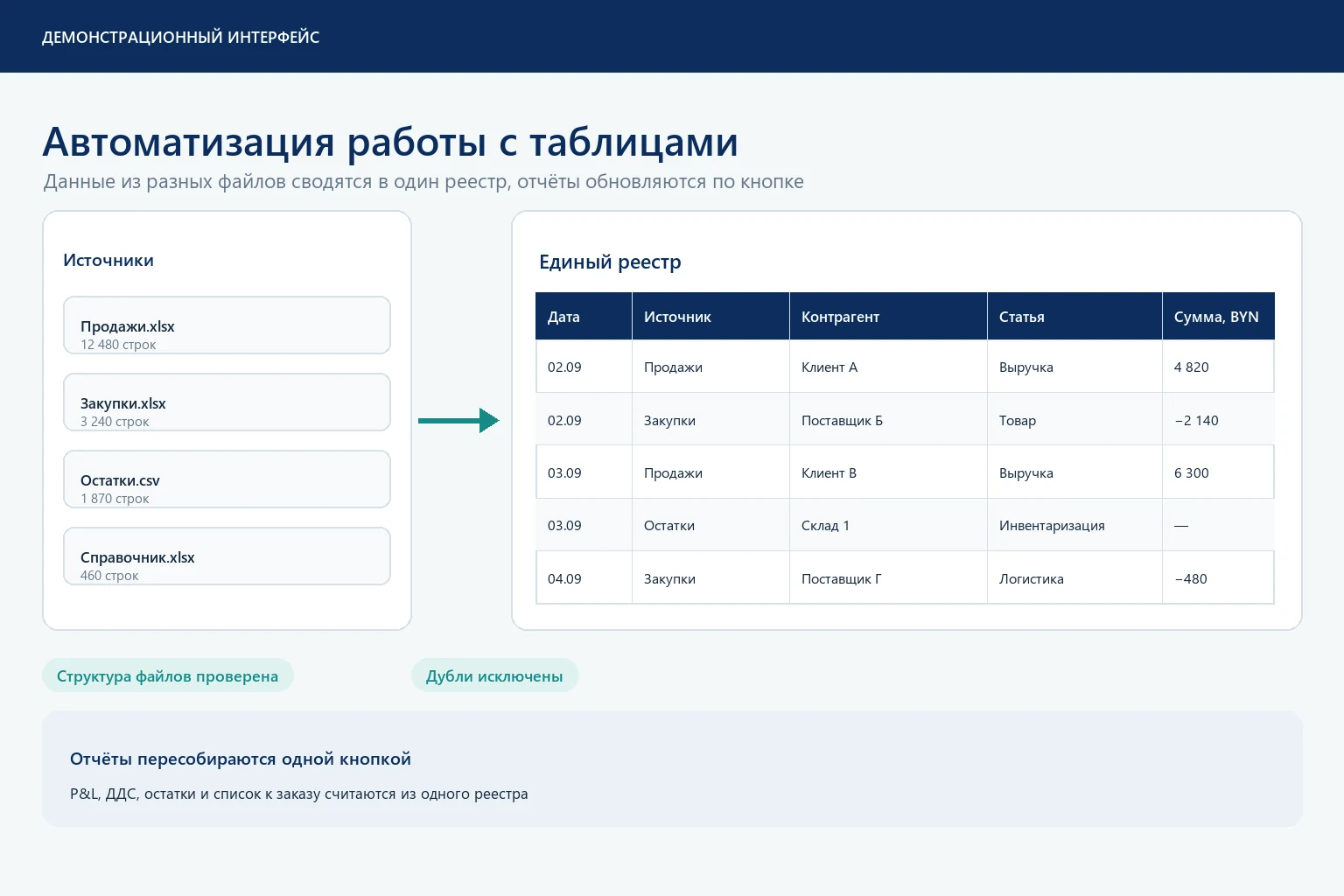
Task: Click the 'Источник' column header
Action: tap(710, 316)
